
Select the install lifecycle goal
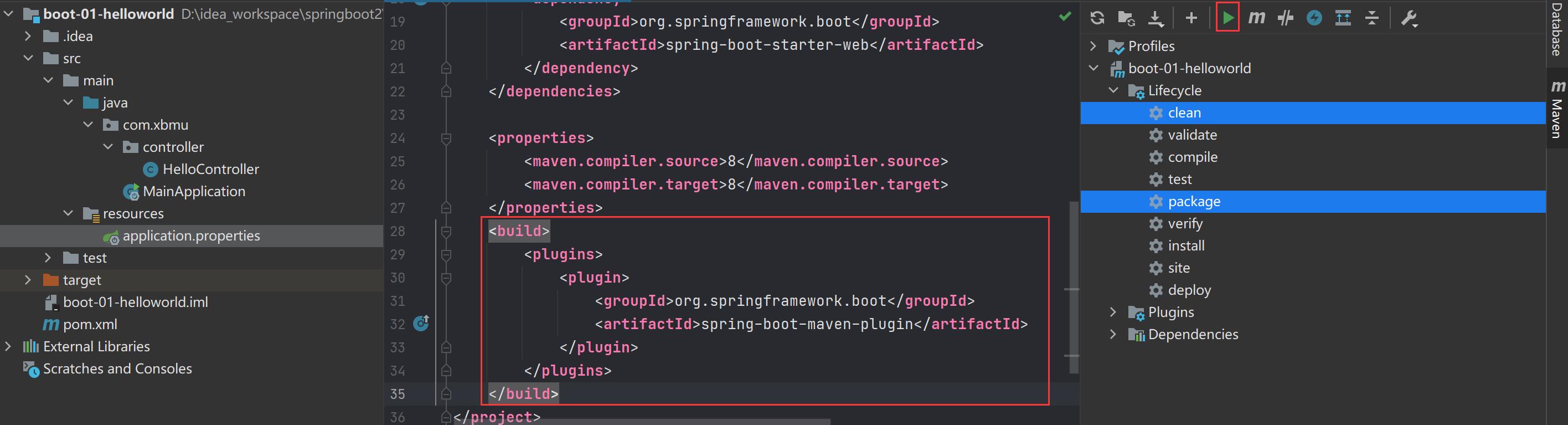1313,246
